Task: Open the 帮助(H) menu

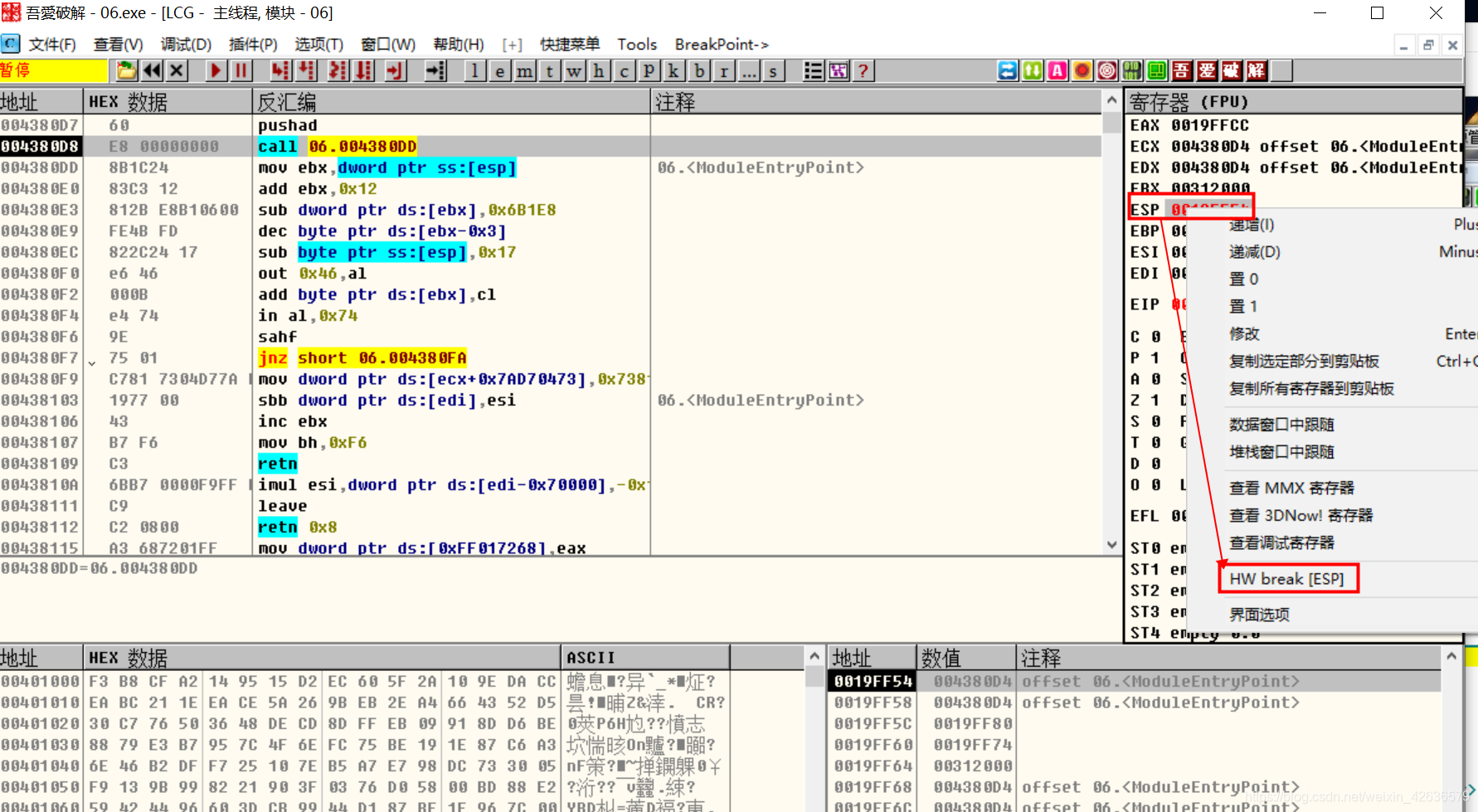Action: tap(459, 44)
